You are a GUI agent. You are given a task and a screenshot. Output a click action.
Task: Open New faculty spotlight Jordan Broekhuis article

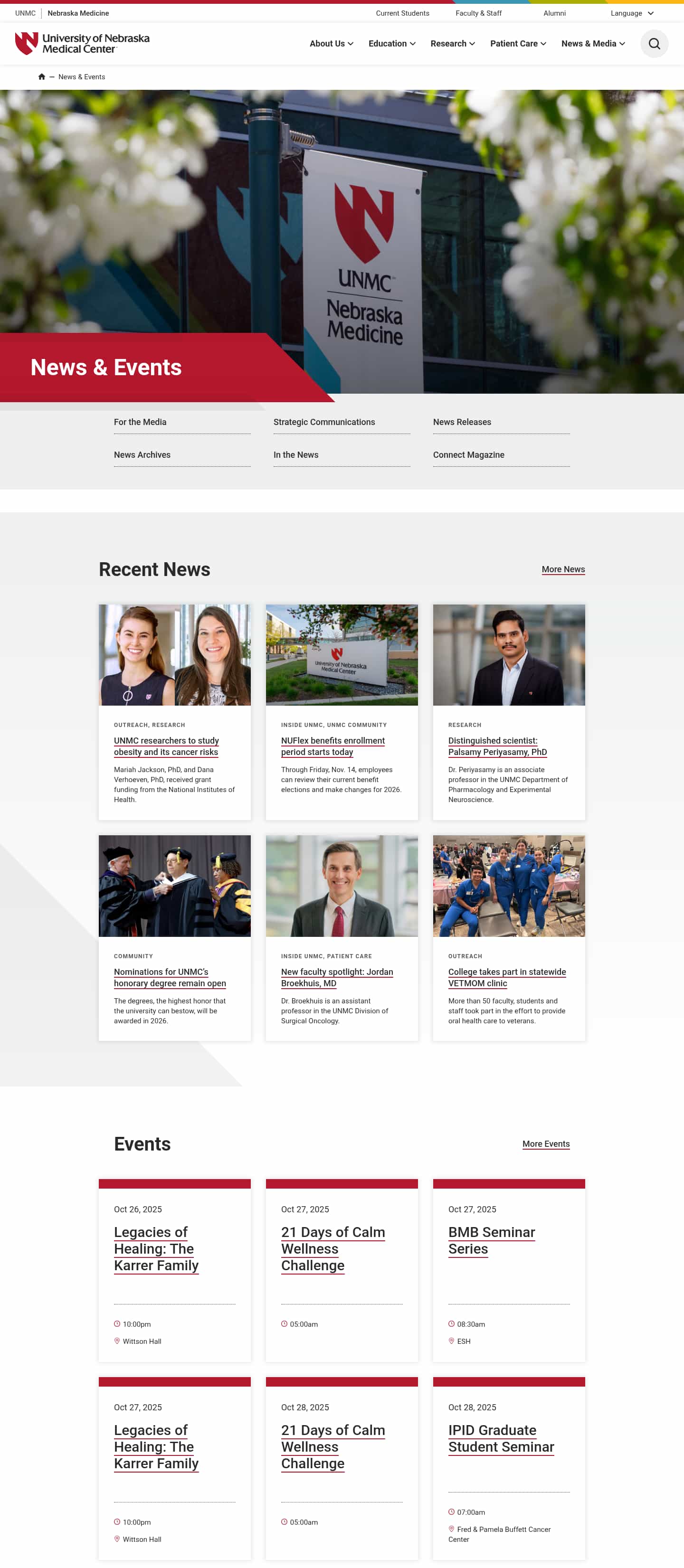(x=337, y=978)
